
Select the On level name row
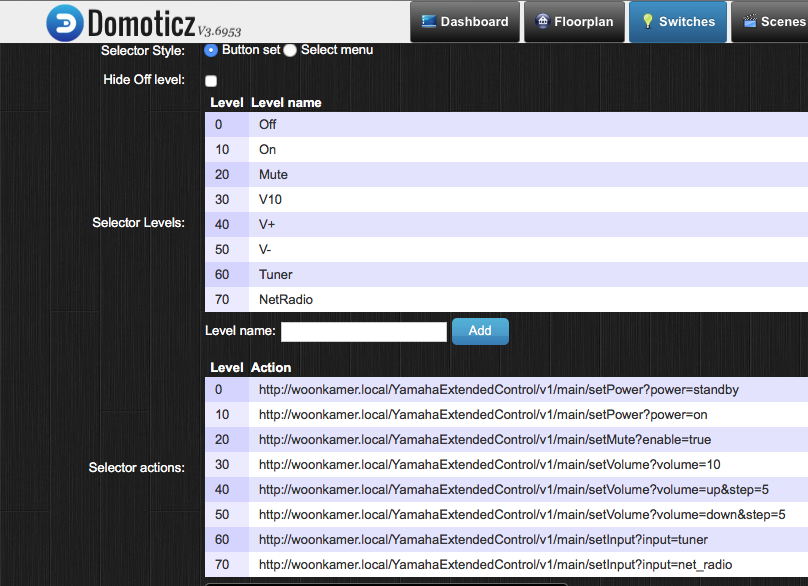pyautogui.click(x=507, y=149)
